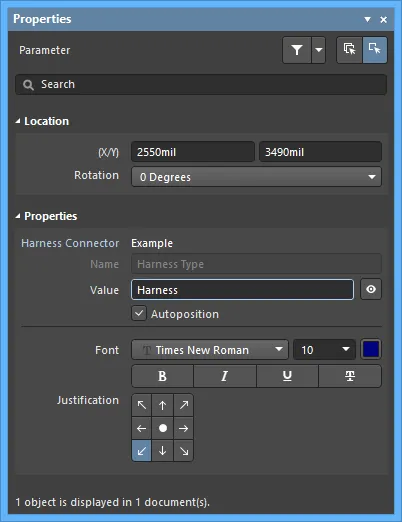This screenshot has height=522, width=402.
Task: Click the Search field
Action: 201,85
